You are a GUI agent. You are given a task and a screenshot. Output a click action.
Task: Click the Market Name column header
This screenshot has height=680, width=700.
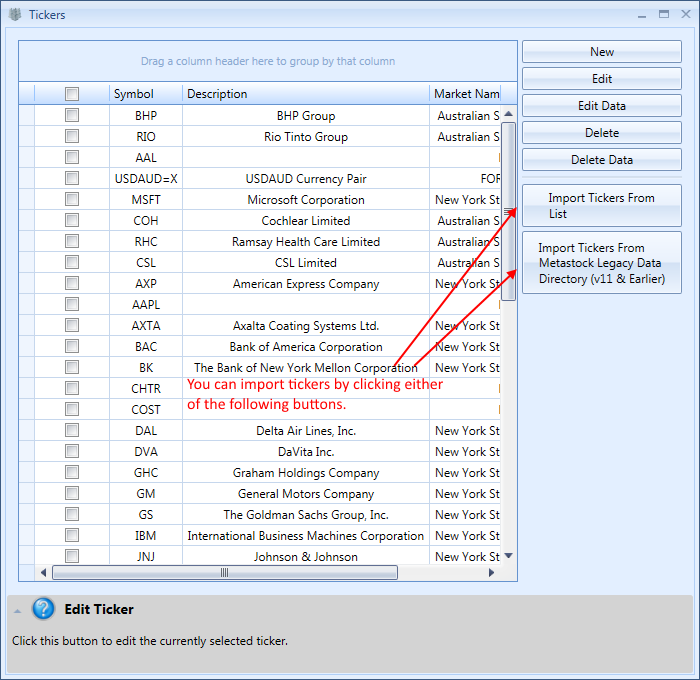[x=465, y=94]
